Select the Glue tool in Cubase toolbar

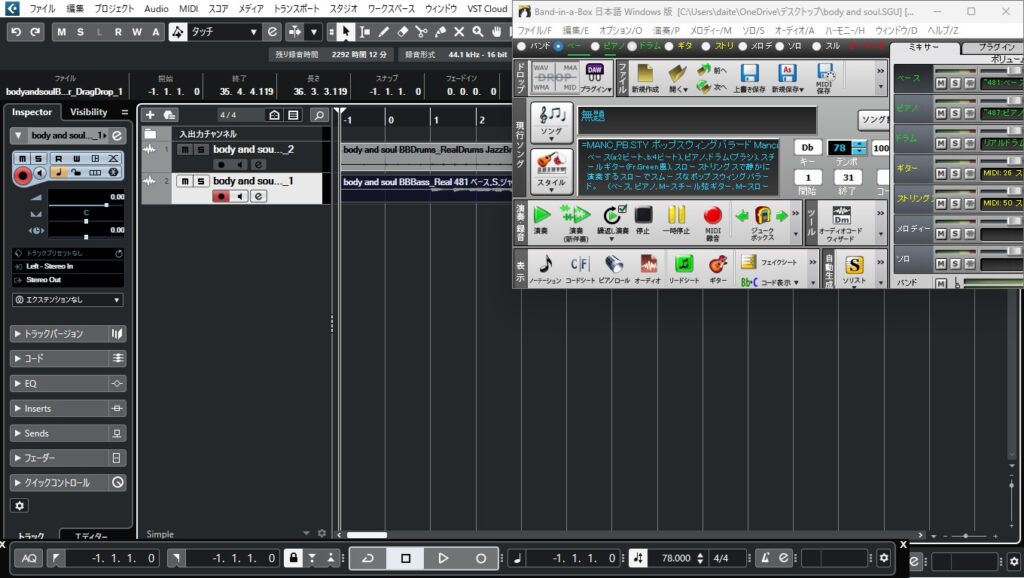[x=440, y=31]
